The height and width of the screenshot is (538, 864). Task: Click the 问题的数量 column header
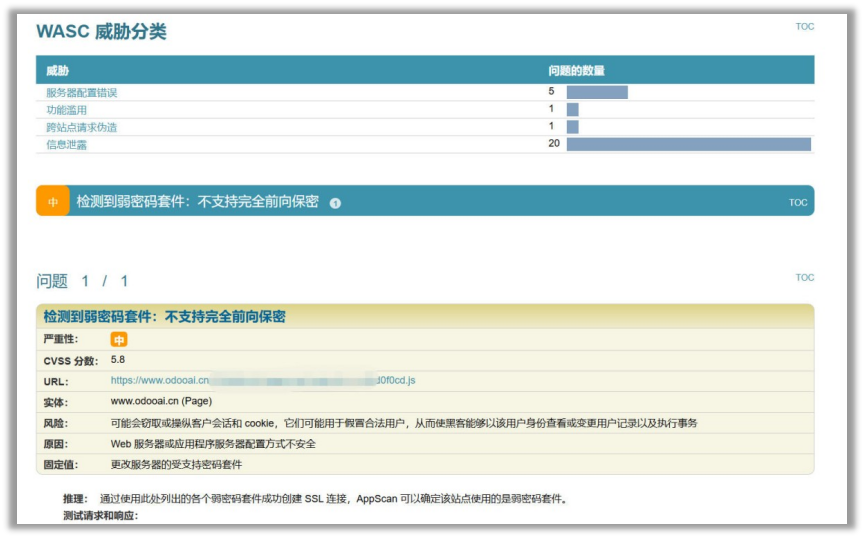pos(576,71)
